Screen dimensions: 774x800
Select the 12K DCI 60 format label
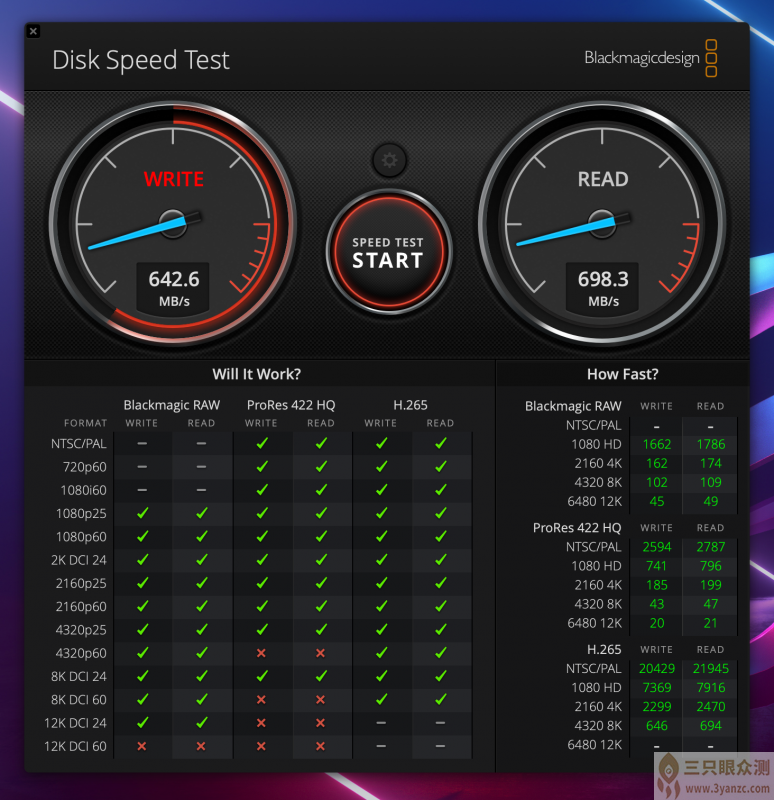75,746
